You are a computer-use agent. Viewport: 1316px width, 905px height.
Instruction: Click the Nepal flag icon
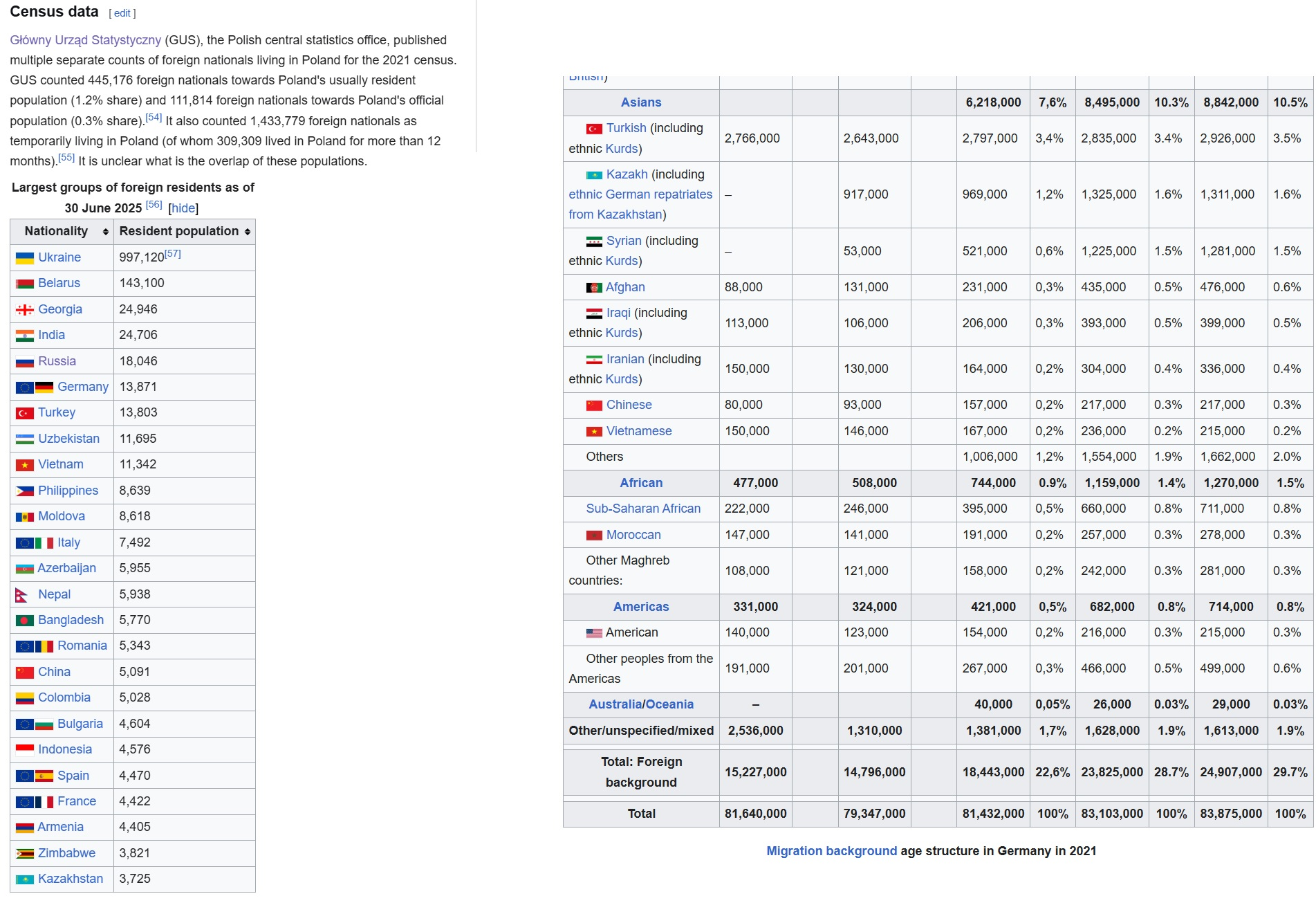21,595
